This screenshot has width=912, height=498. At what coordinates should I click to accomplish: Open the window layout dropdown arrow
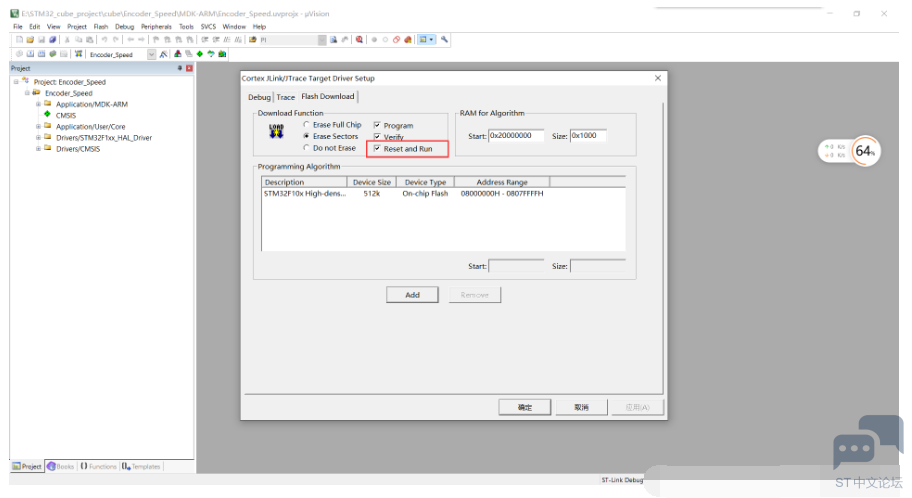coord(431,40)
